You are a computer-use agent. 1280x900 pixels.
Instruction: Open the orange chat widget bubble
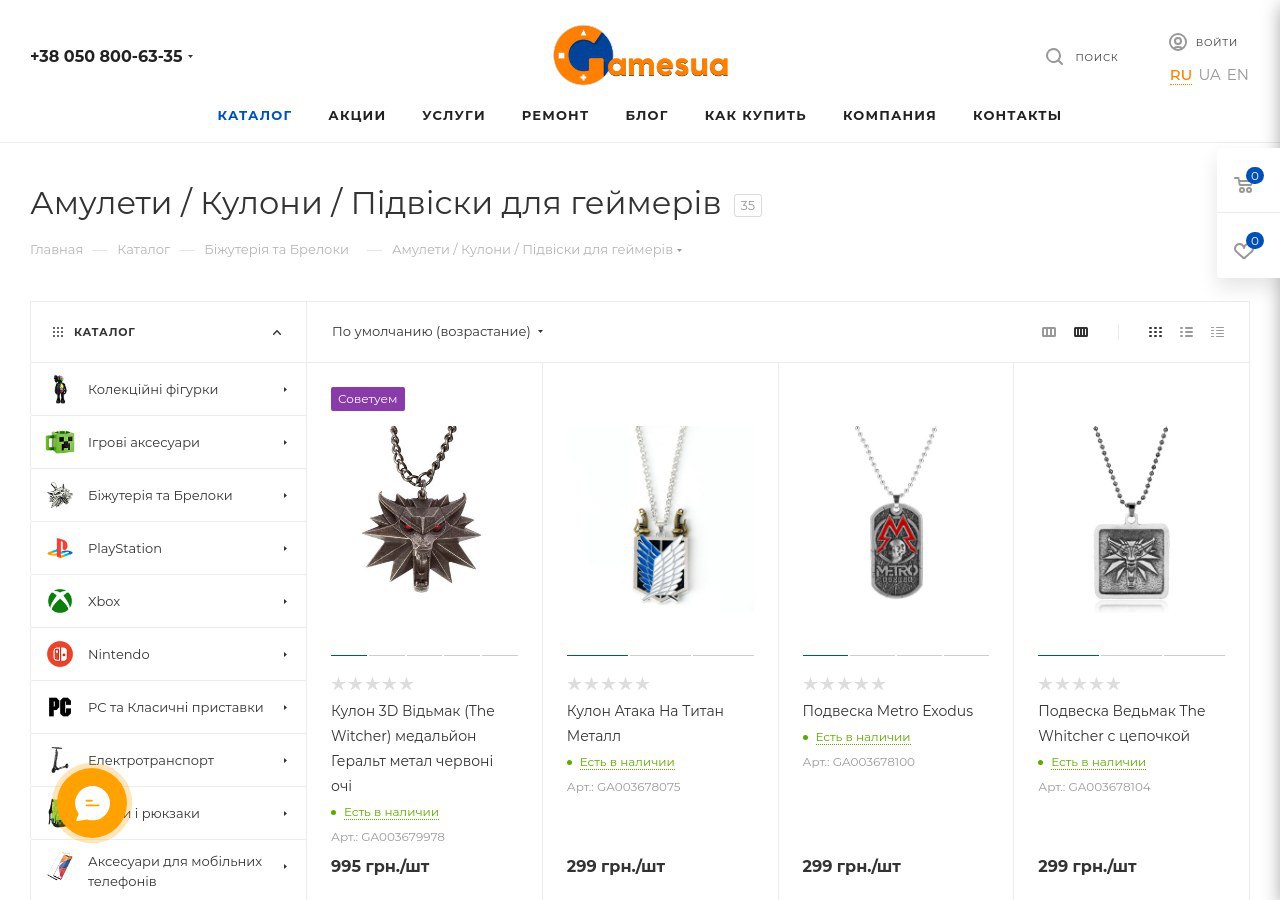coord(92,802)
